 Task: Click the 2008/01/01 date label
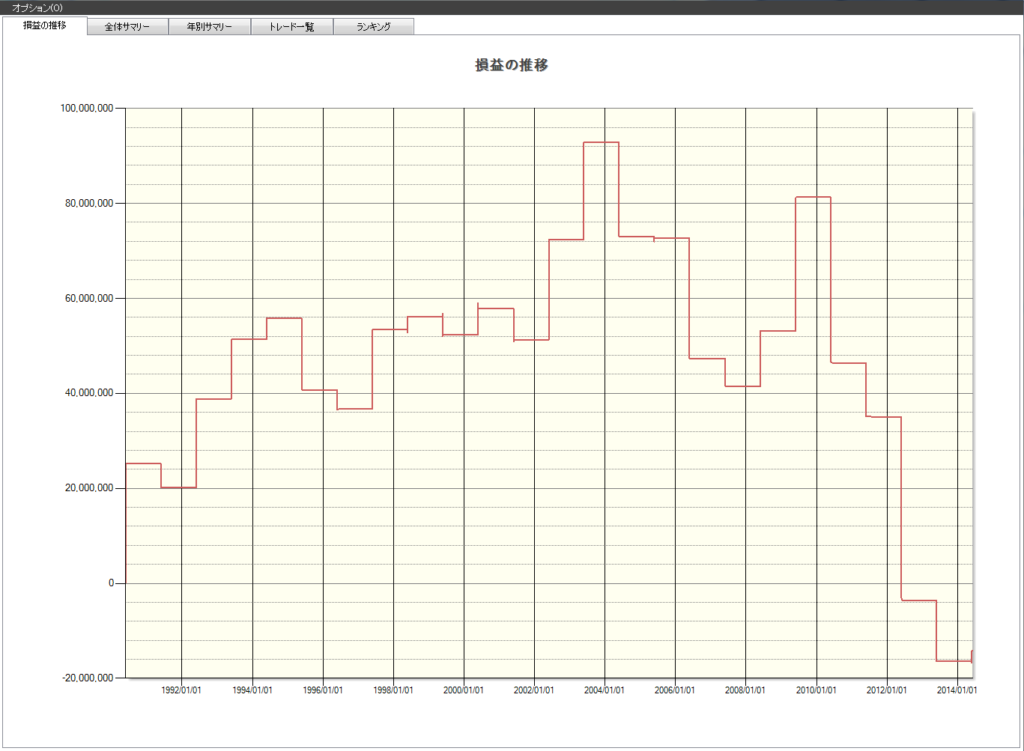click(x=745, y=690)
